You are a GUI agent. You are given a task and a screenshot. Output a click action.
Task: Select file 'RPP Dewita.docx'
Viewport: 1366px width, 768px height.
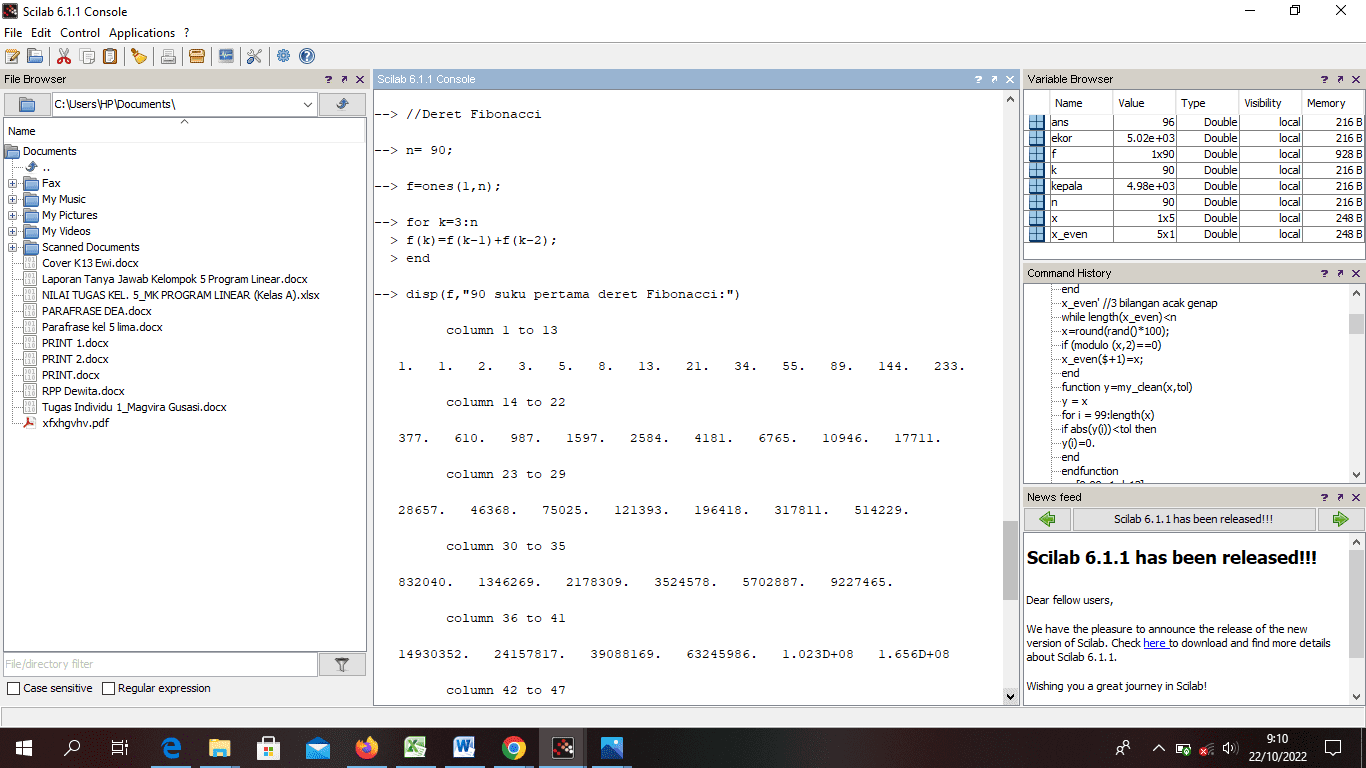point(83,391)
